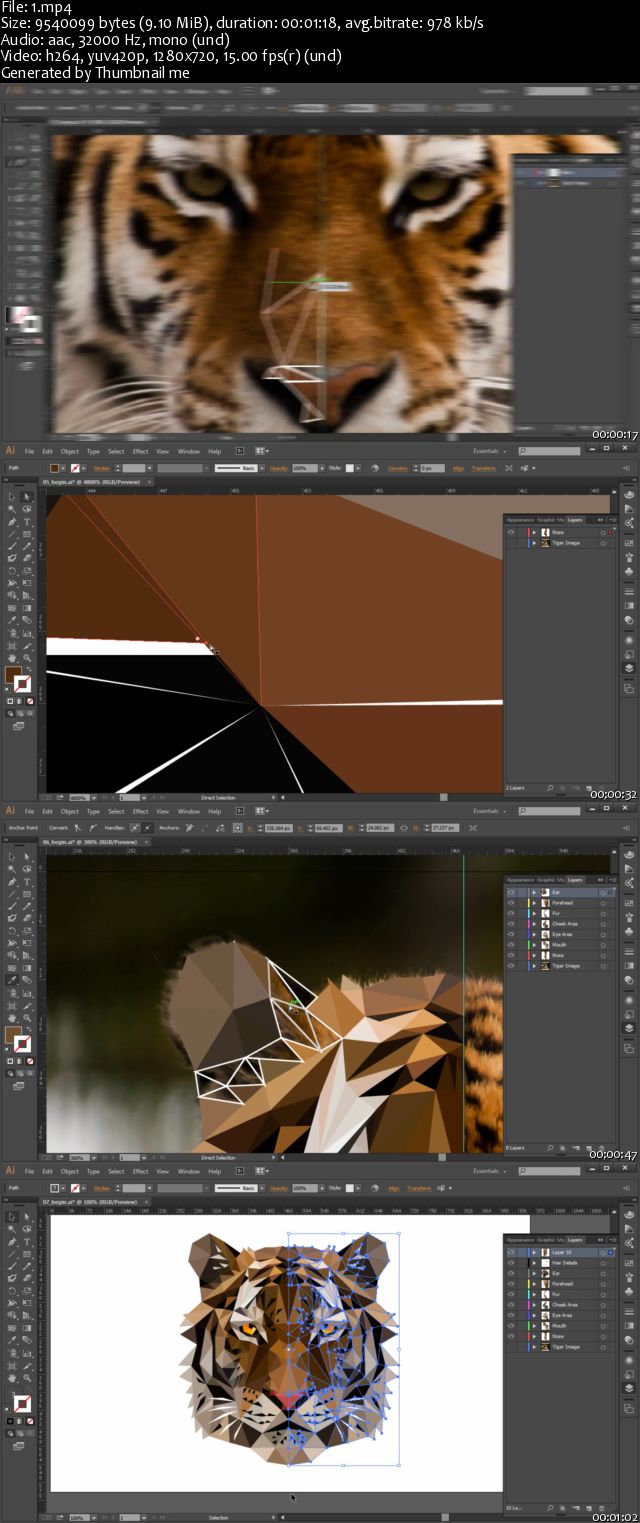This screenshot has width=640, height=1523.
Task: Click the Hand tool in the 06_begin.ai window
Action: tap(12, 1018)
